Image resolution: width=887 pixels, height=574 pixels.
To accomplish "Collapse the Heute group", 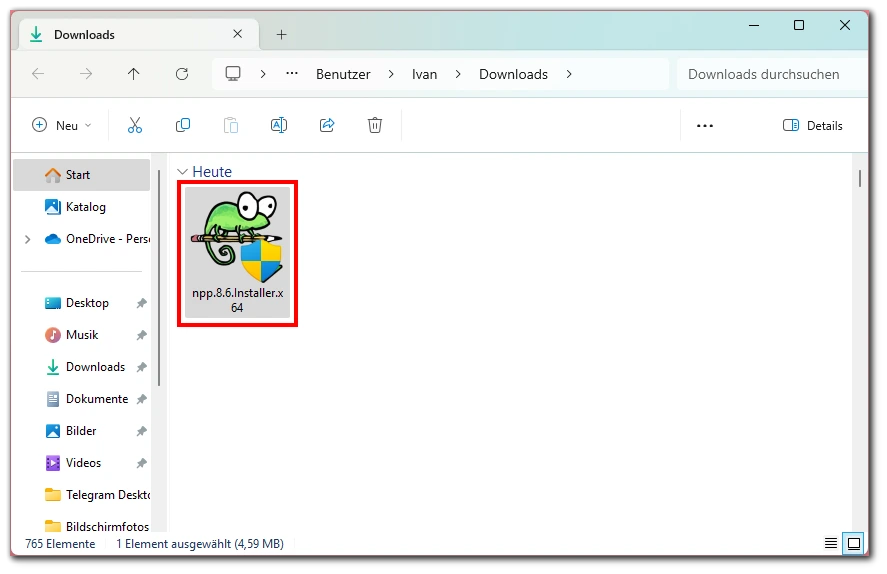I will [x=182, y=171].
